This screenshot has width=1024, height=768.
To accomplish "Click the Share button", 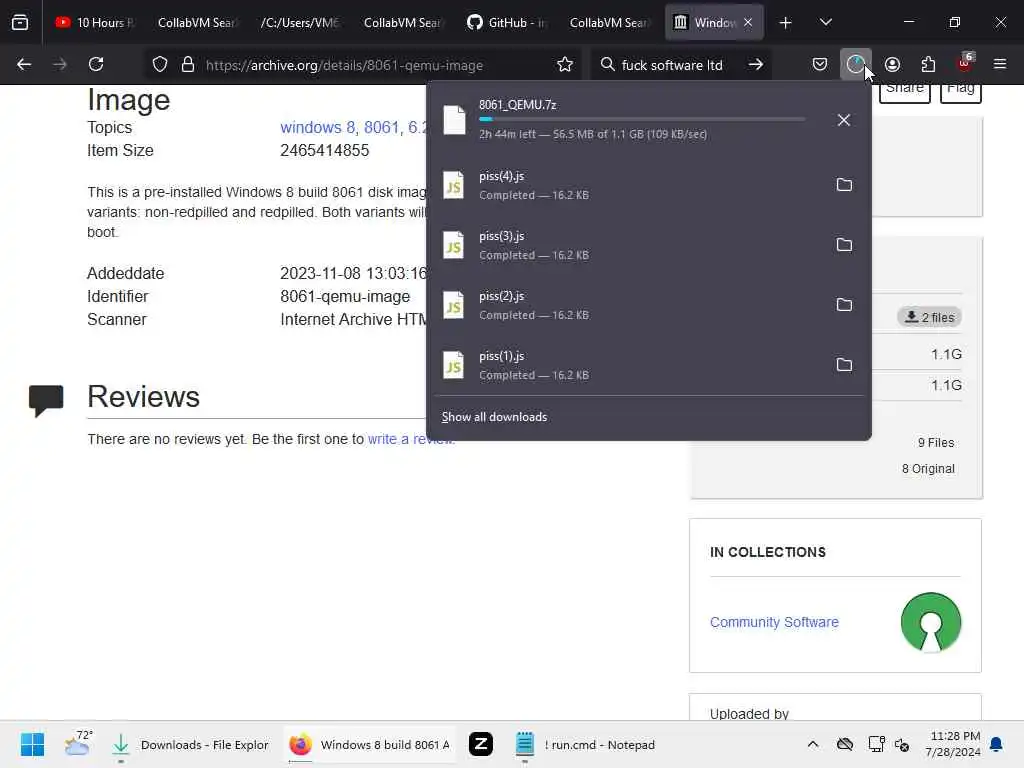I will tap(904, 91).
